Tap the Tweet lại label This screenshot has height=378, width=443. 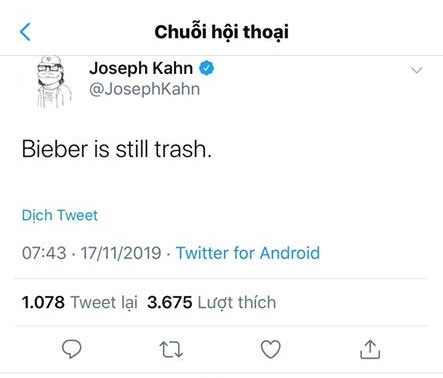(104, 303)
